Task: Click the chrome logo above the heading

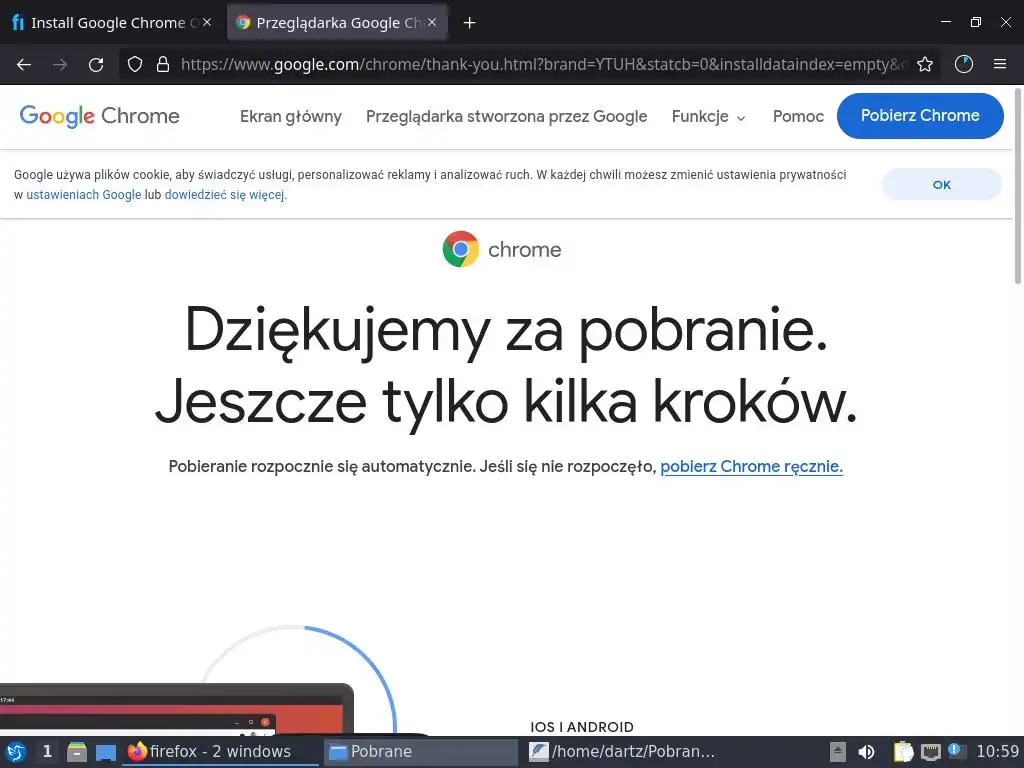Action: pyautogui.click(x=502, y=249)
